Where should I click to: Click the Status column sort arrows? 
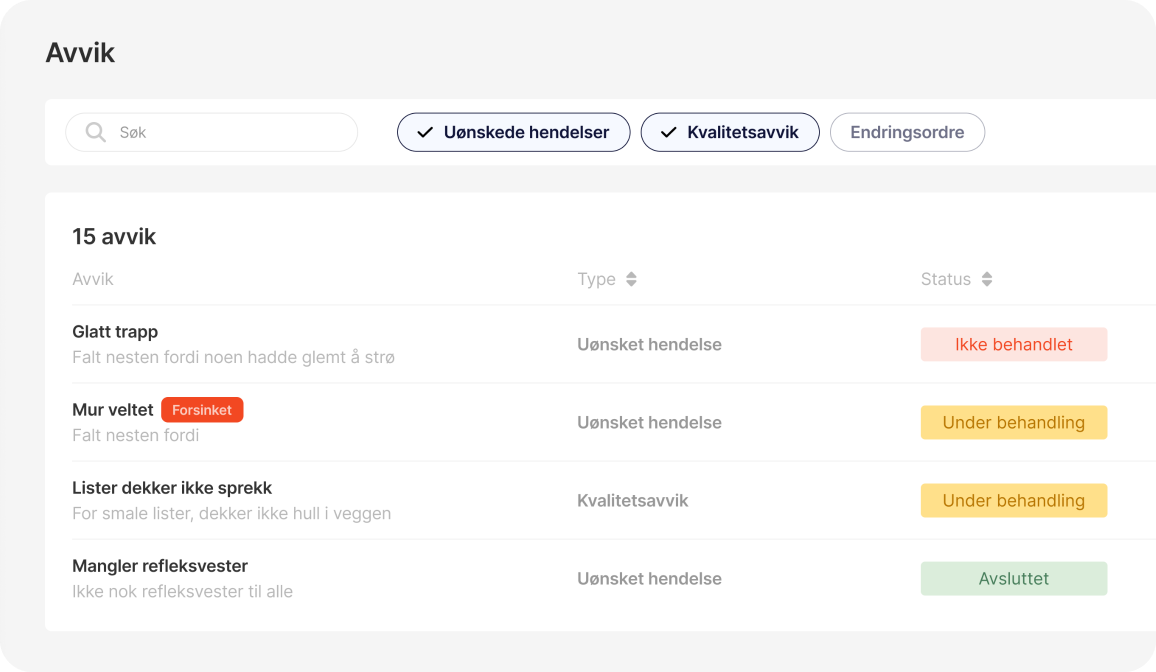pos(987,280)
